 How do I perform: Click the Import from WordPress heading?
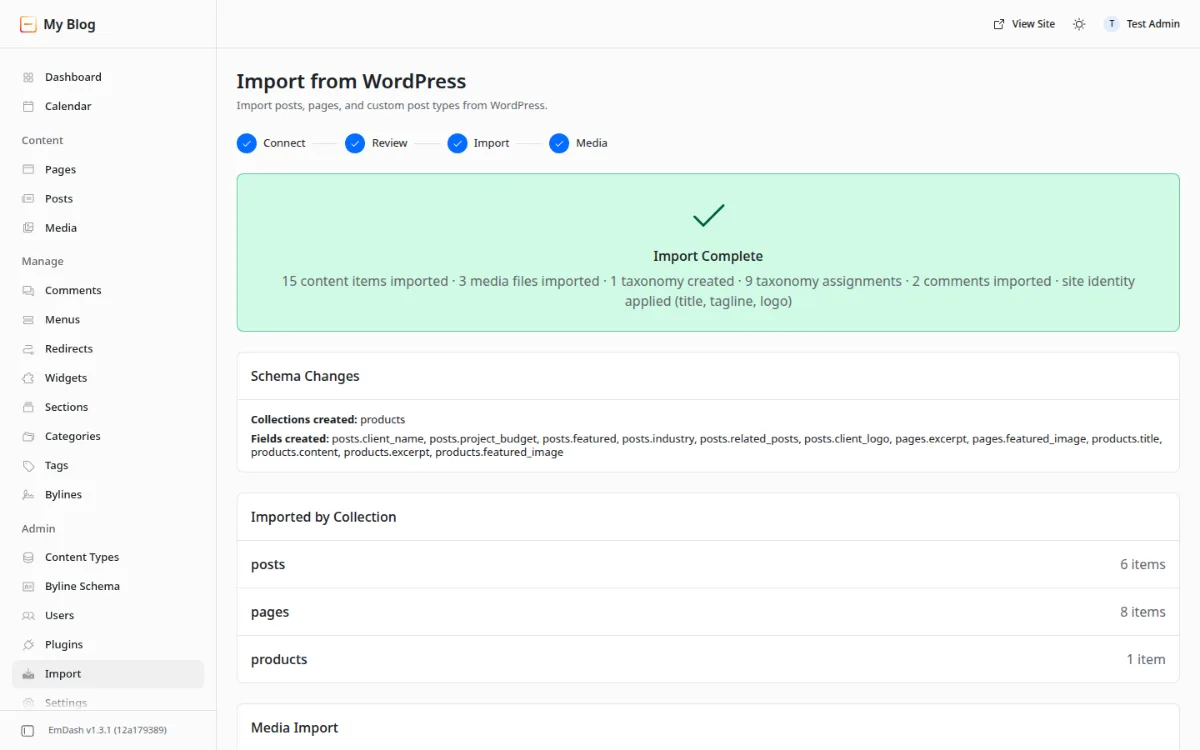[351, 81]
